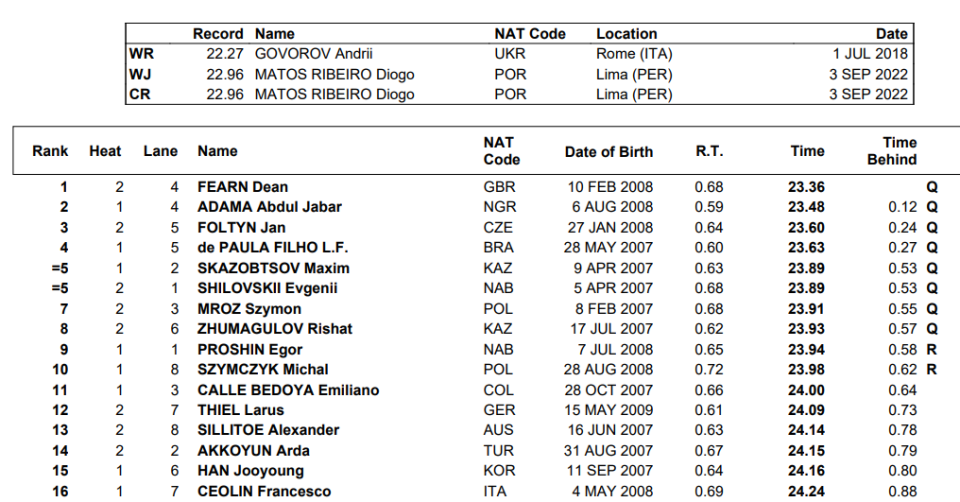The width and height of the screenshot is (960, 502).
Task: Click the Location header in records table
Action: (627, 34)
